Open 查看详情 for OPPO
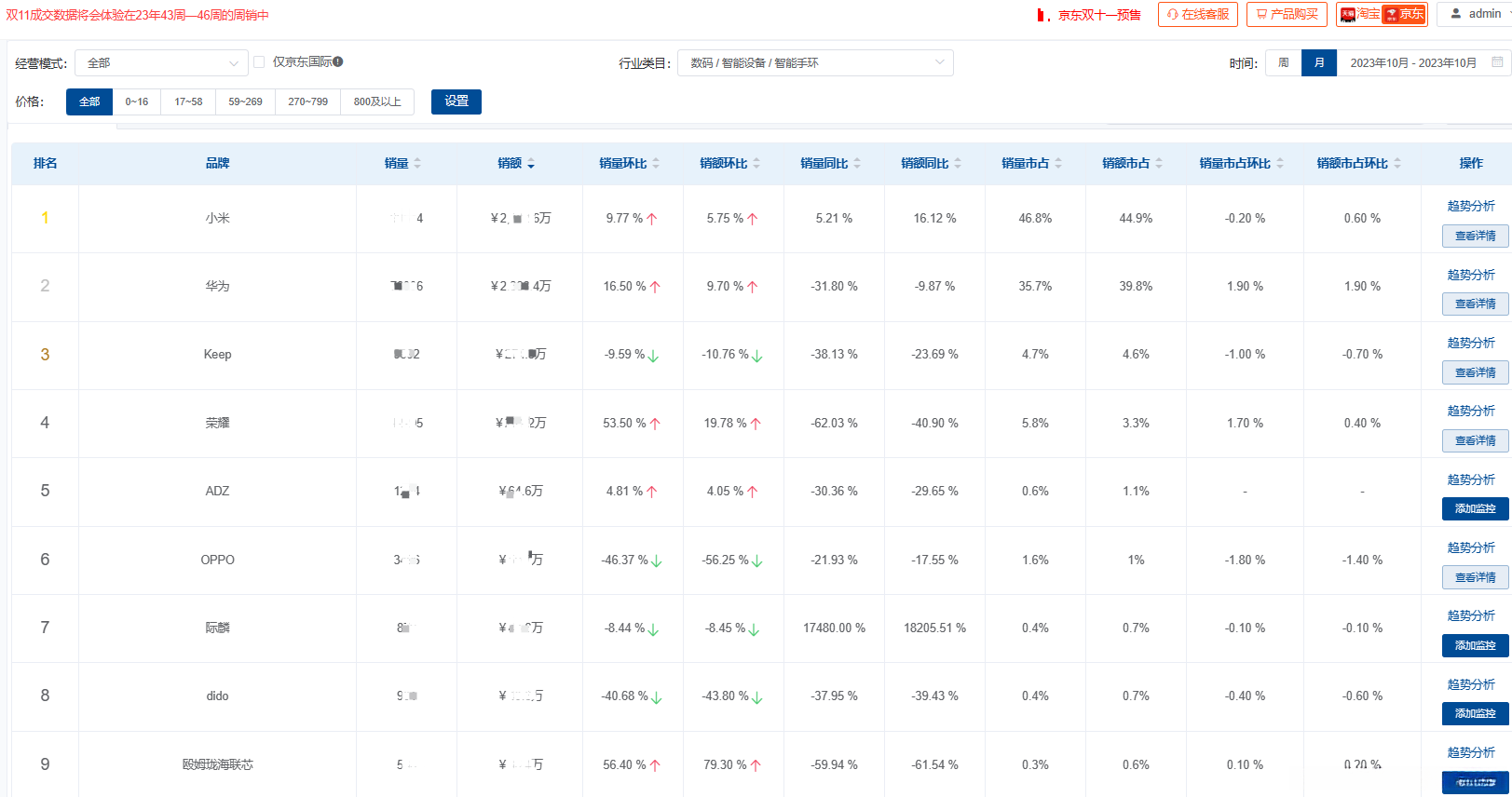This screenshot has height=797, width=1512. click(x=1476, y=577)
